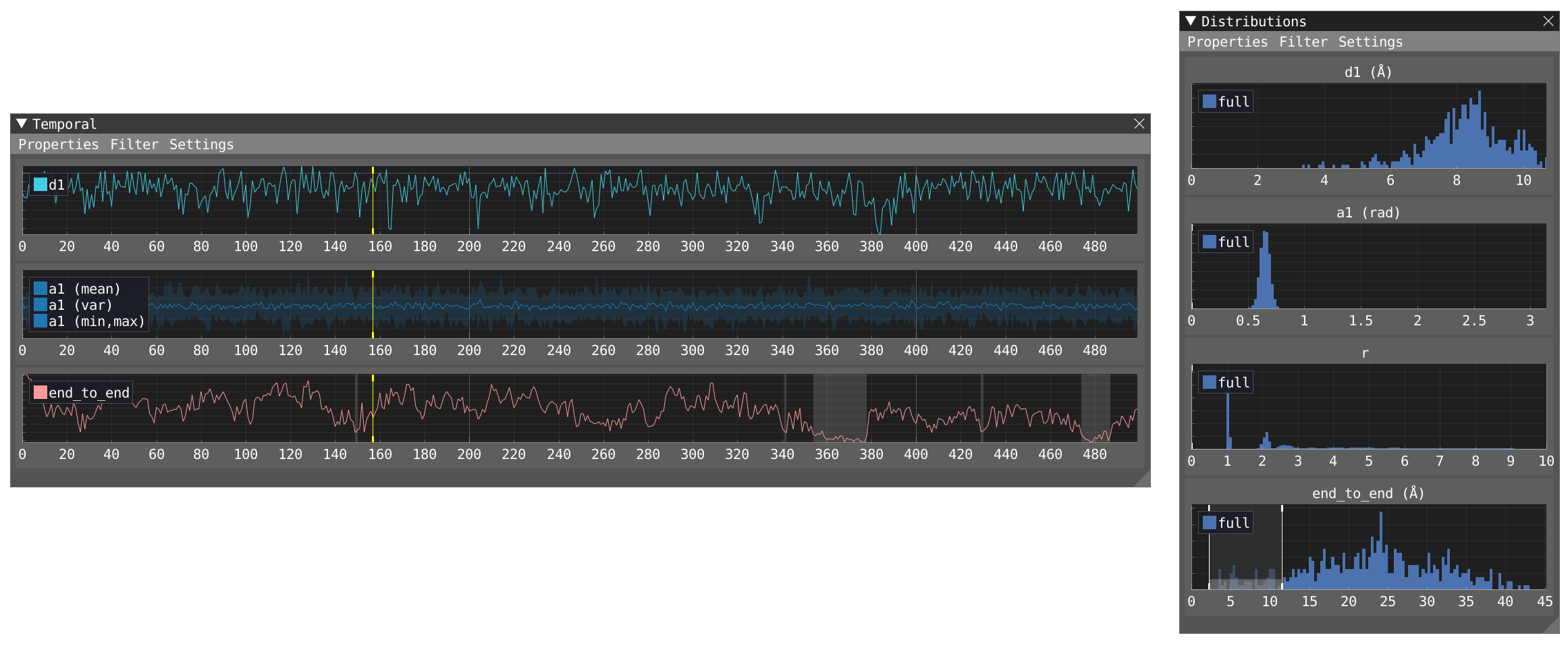Screen dimensions: 1568x646
Task: Toggle the d1 legend label
Action: pos(57,185)
